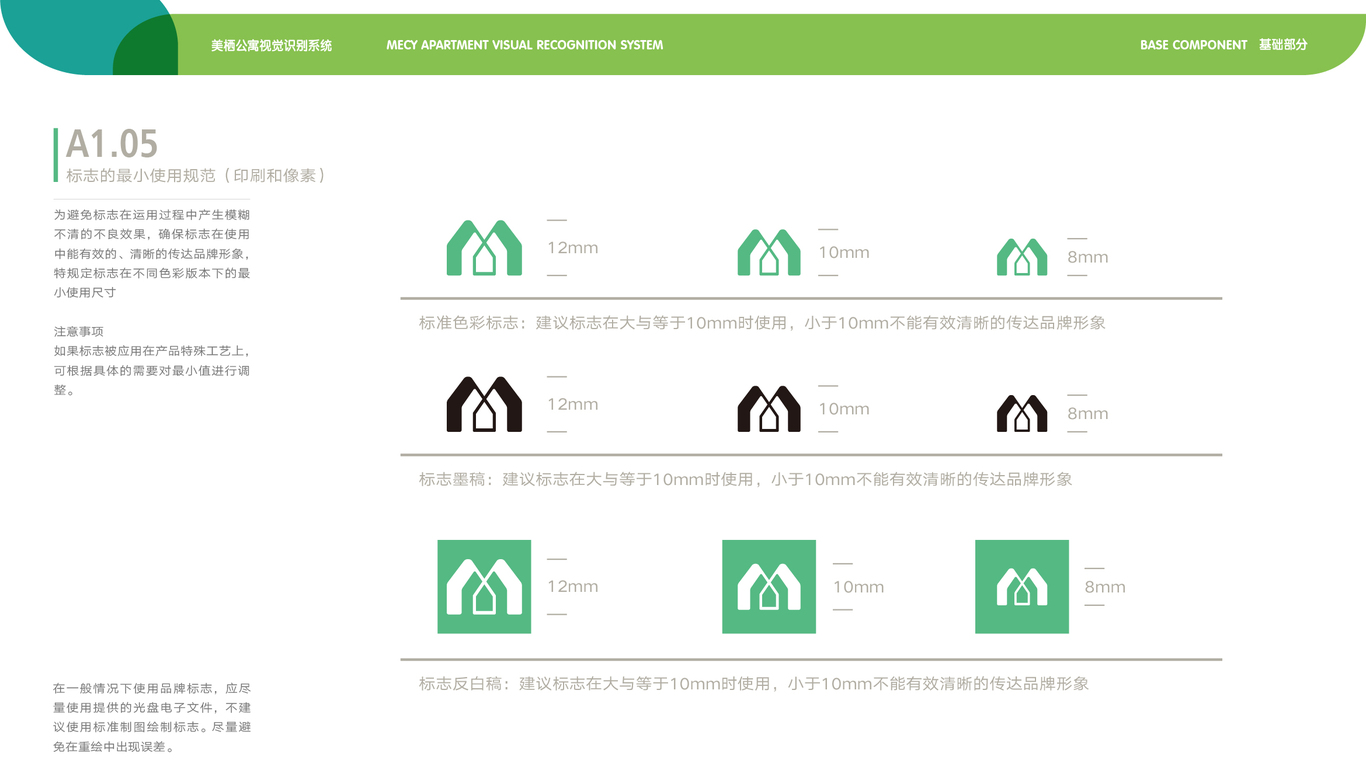Click paragraph starting 如果标志被应用在产品特殊工艺上

tap(152, 370)
